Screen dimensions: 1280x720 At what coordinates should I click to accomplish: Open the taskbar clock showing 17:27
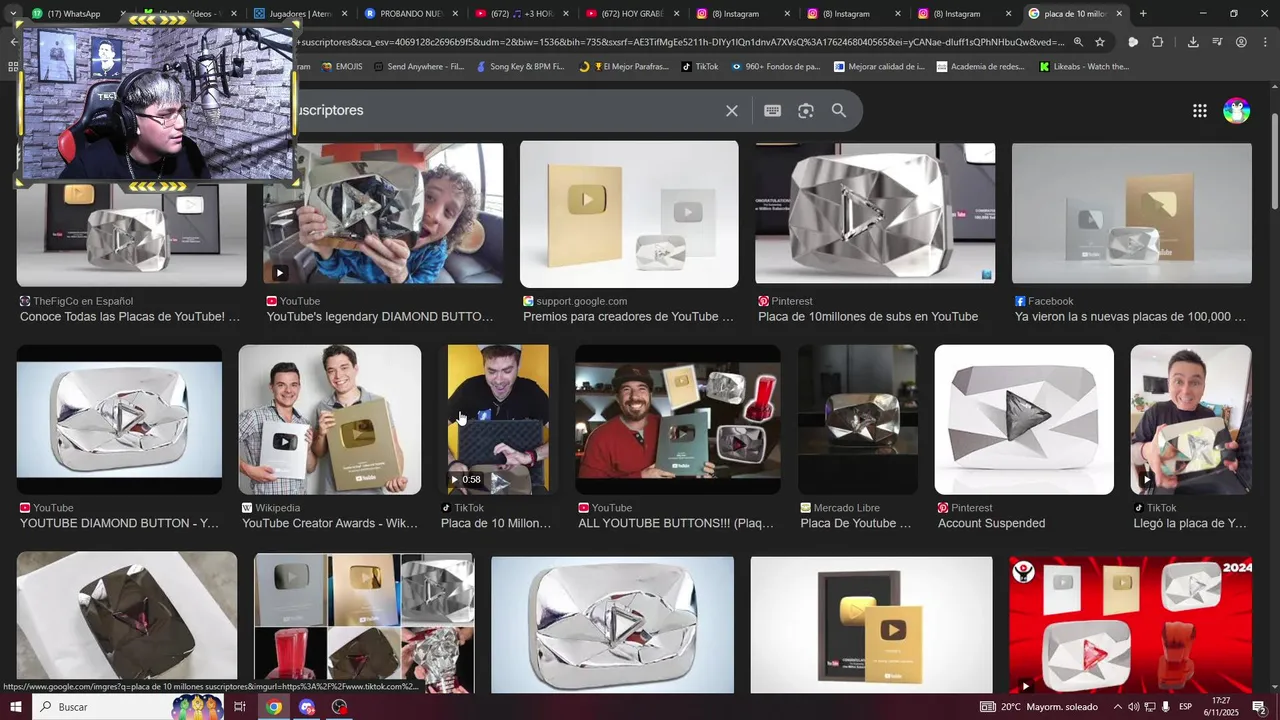click(x=1221, y=707)
